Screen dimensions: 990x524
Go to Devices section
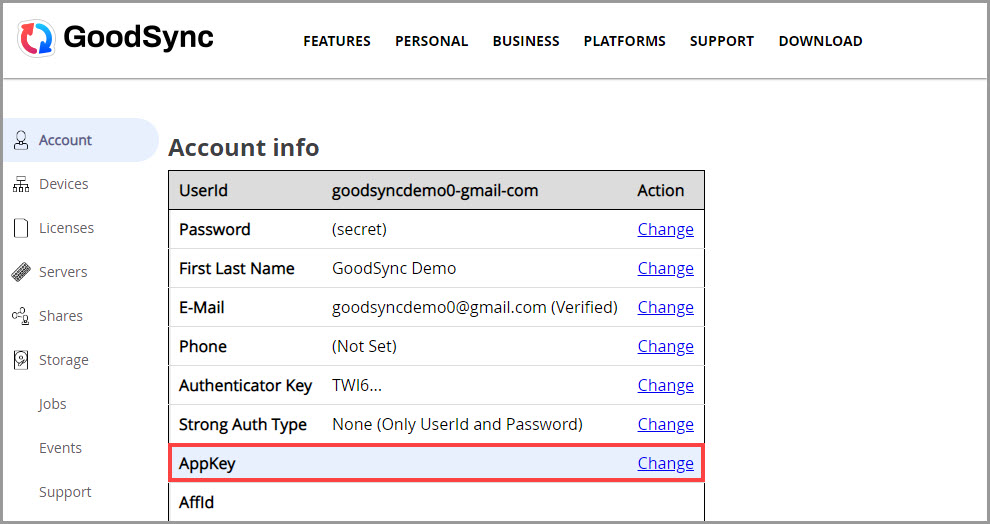pos(63,184)
